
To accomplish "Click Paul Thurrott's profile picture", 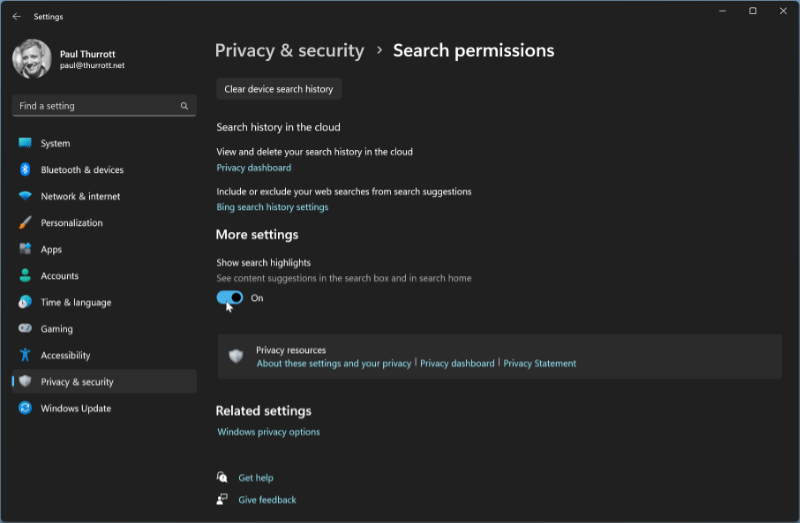I will coord(32,59).
